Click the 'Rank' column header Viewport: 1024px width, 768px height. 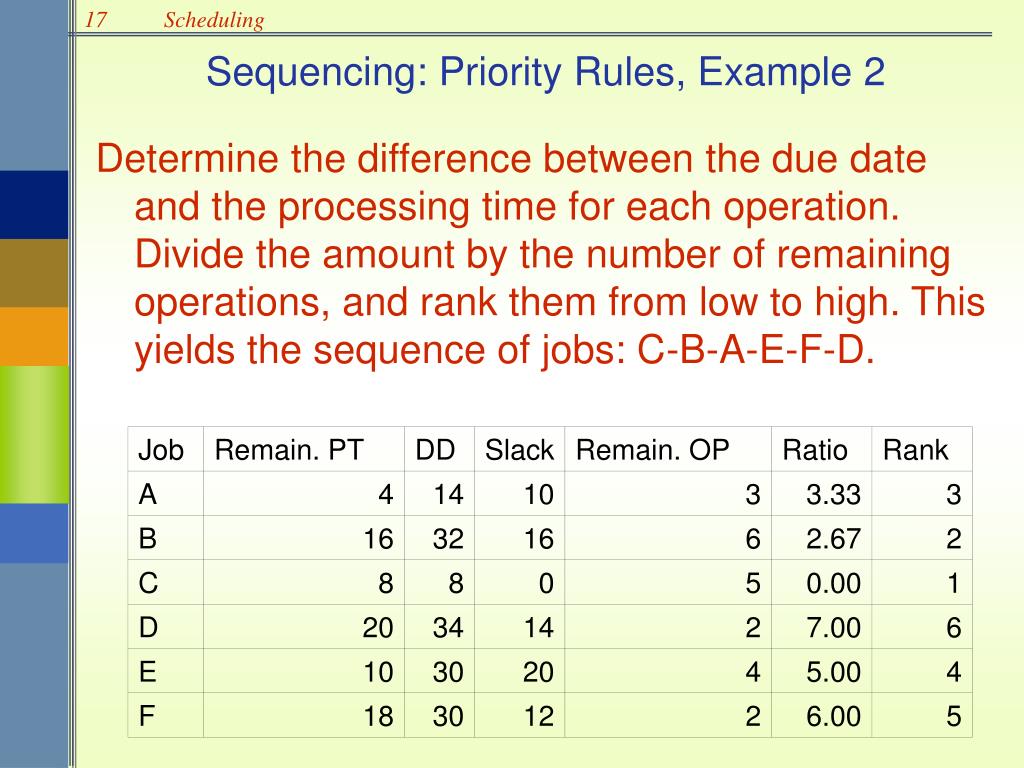[922, 449]
